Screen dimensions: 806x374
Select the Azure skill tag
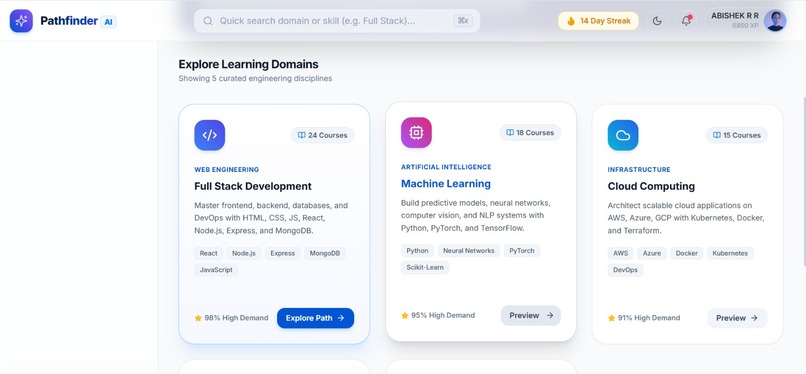point(652,253)
